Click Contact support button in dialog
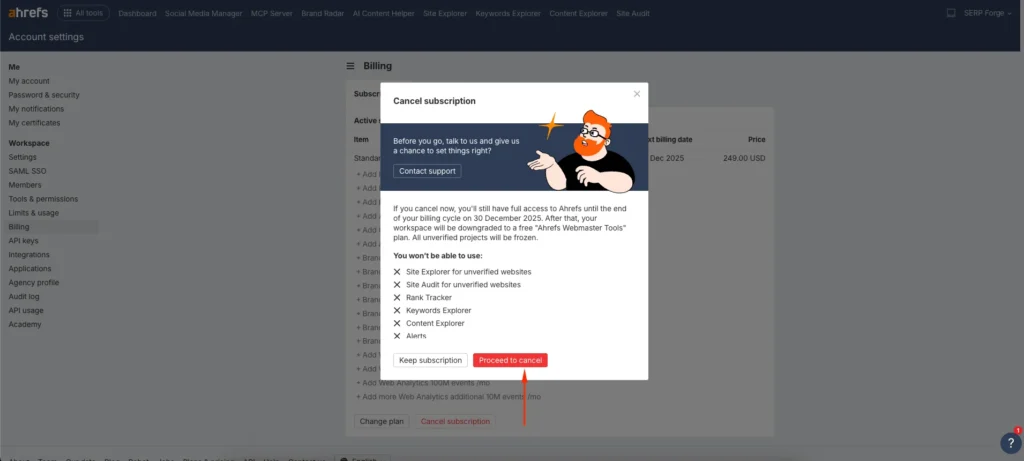 (x=428, y=171)
